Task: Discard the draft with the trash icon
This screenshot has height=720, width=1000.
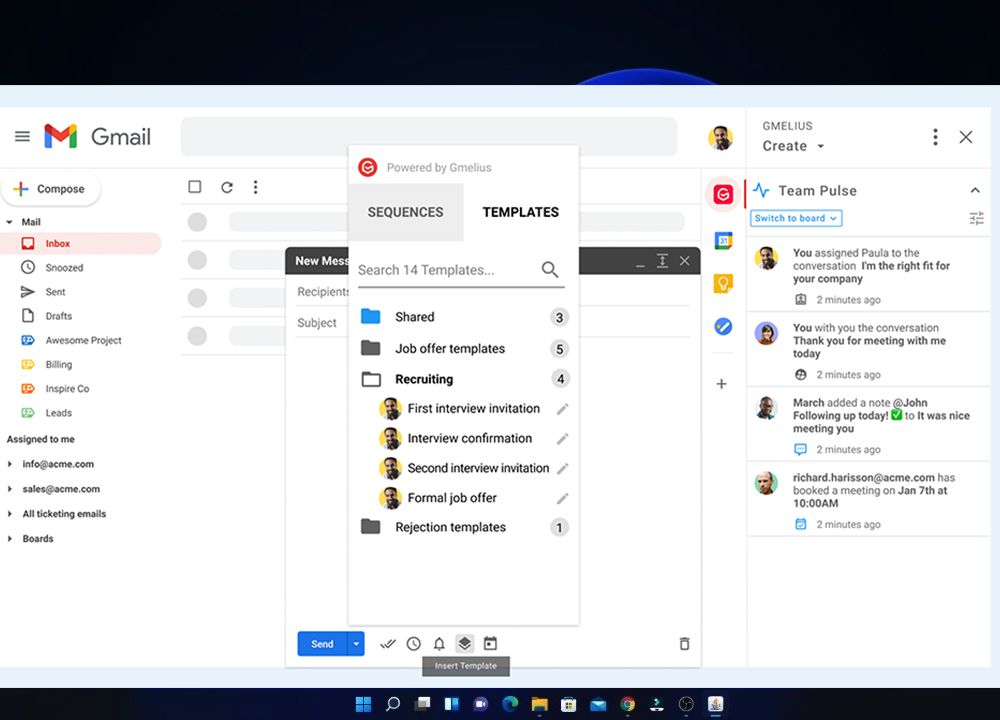Action: (684, 643)
